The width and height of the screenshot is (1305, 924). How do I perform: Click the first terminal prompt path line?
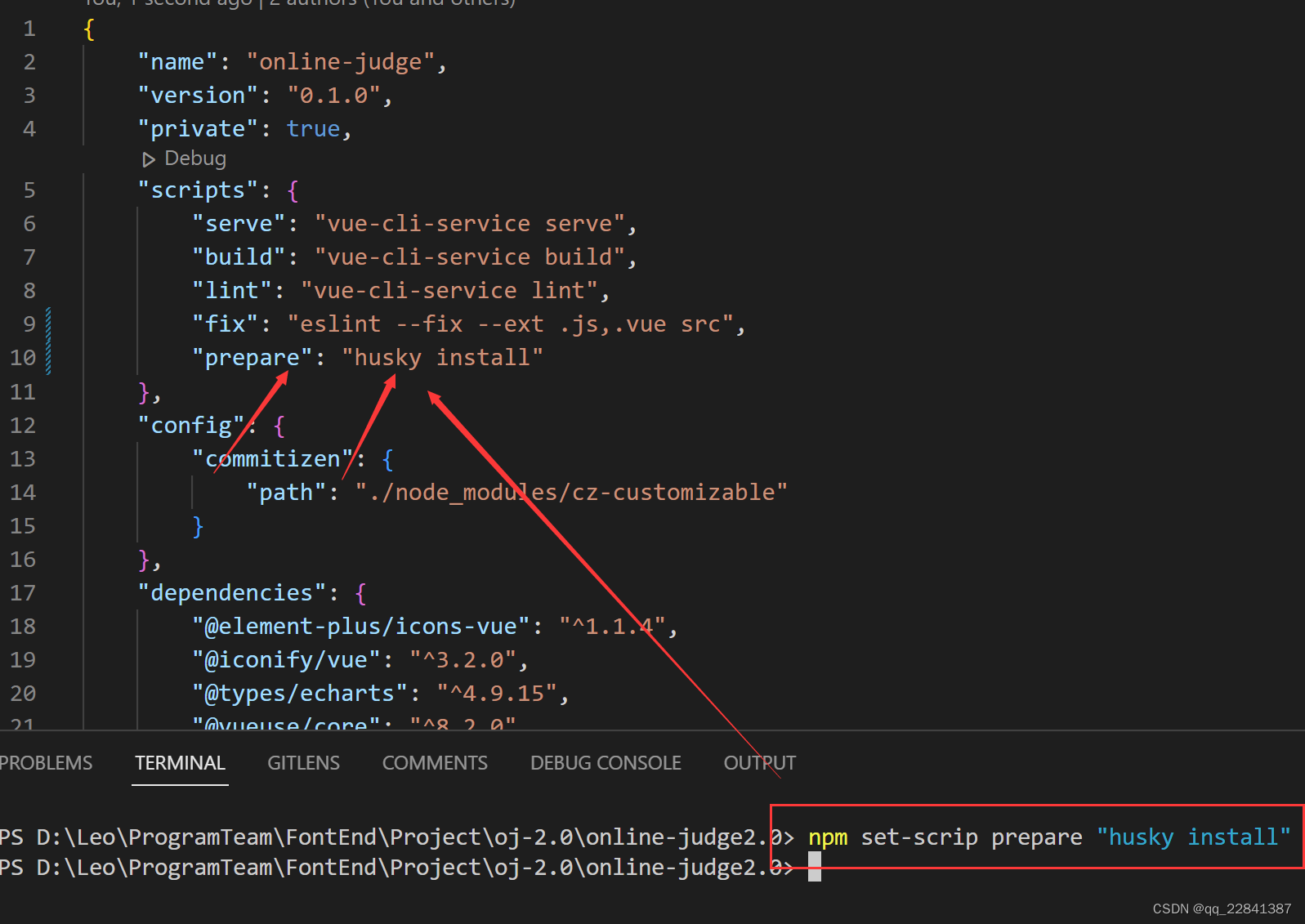(397, 837)
